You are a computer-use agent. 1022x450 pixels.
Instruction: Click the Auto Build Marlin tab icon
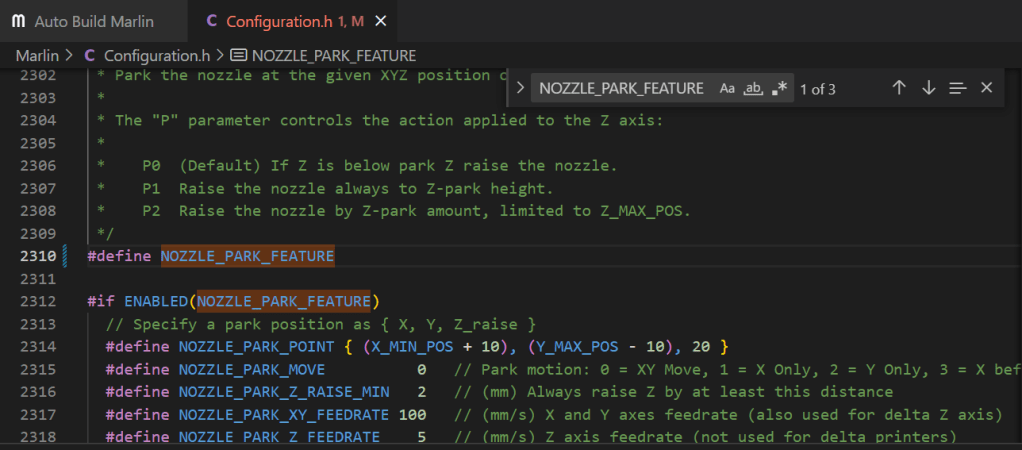click(x=18, y=21)
